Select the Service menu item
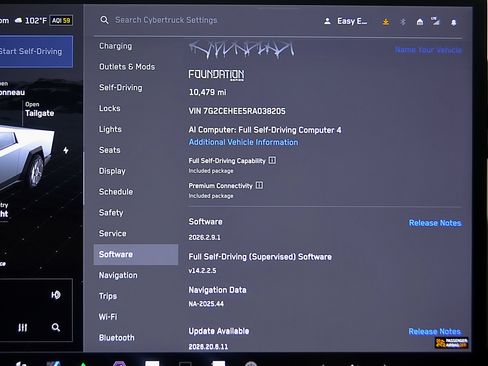Viewport: 488px width, 366px height. tap(113, 233)
